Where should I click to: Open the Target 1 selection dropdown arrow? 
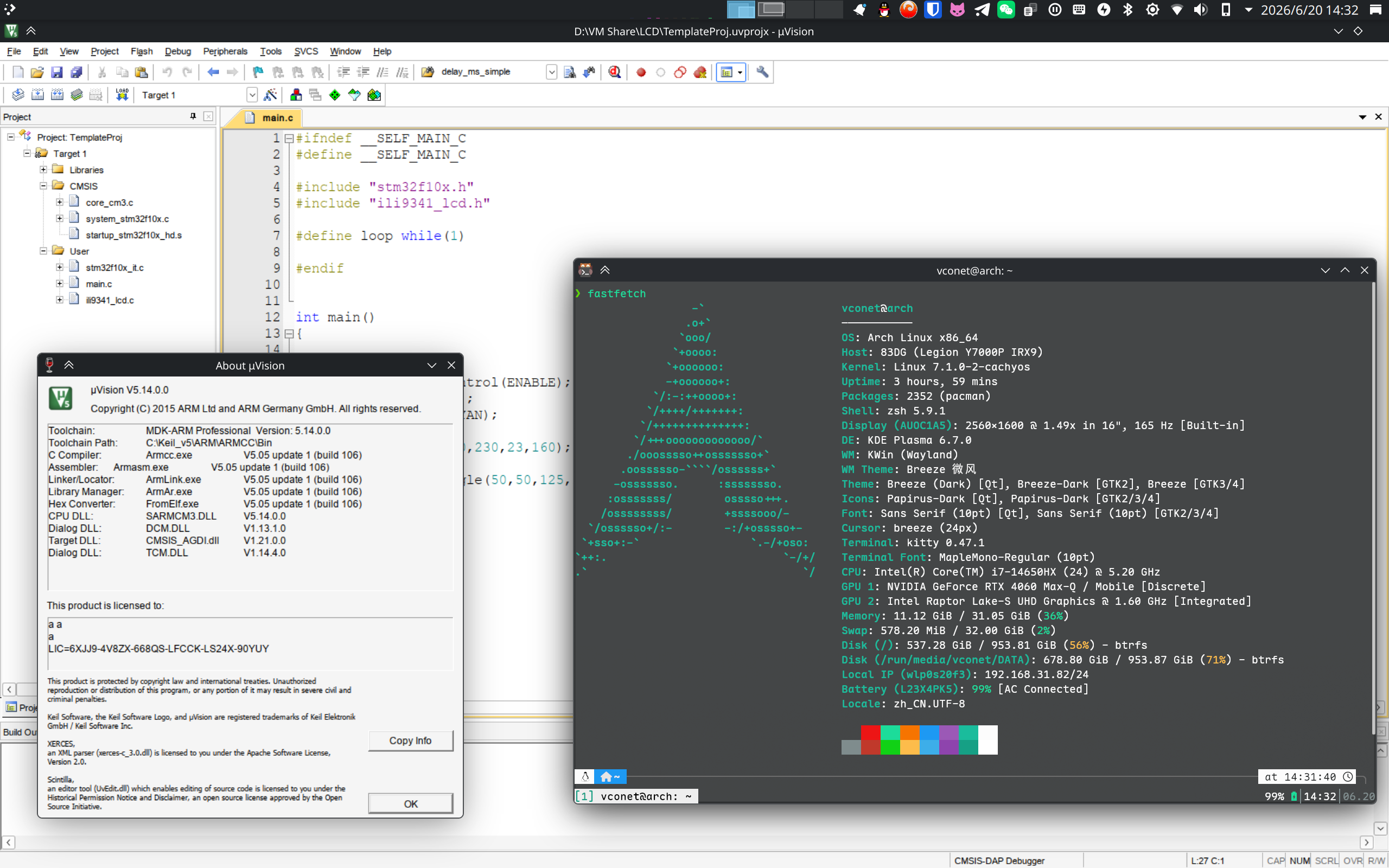(252, 95)
